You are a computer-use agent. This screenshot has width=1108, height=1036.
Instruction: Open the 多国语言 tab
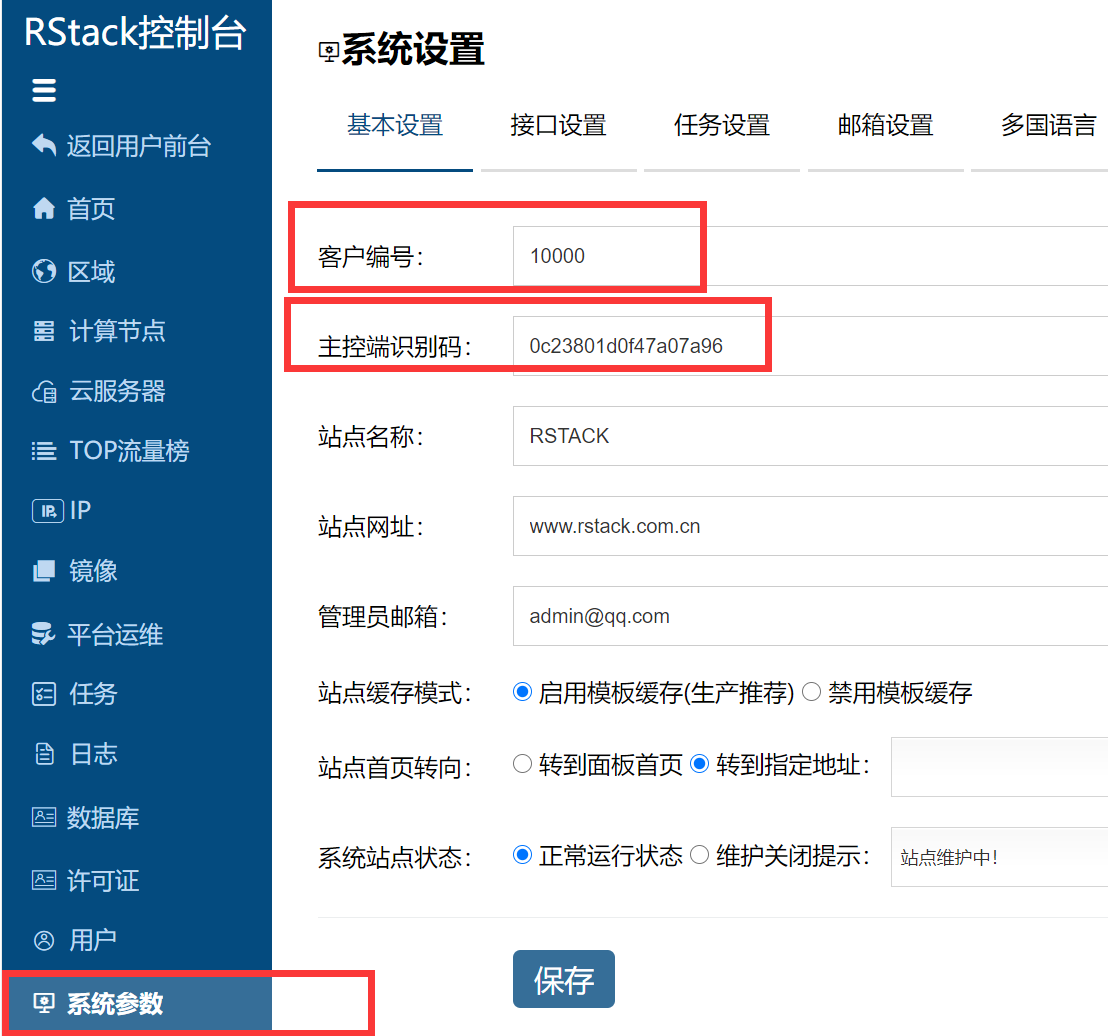pos(1048,126)
